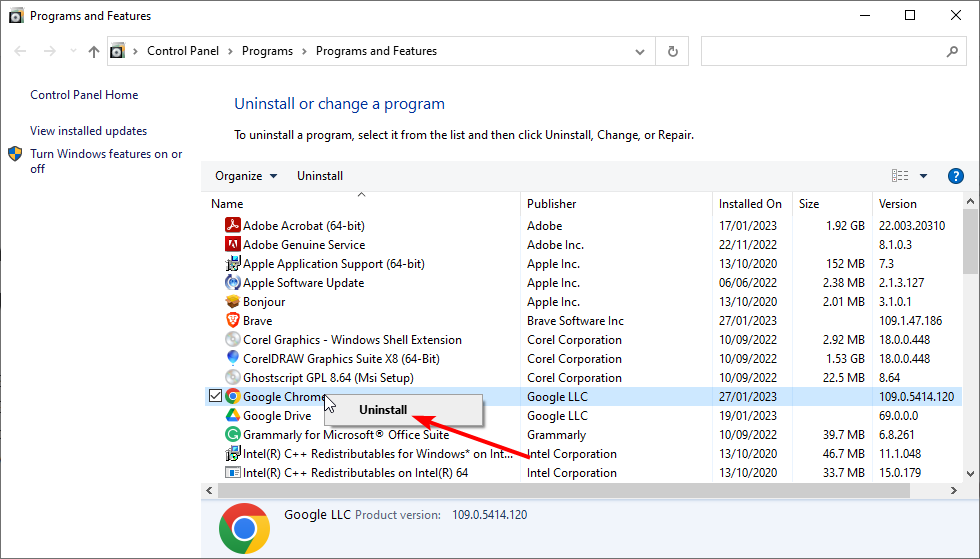
Task: Click the Ghostscript GPL disc icon
Action: tap(232, 378)
